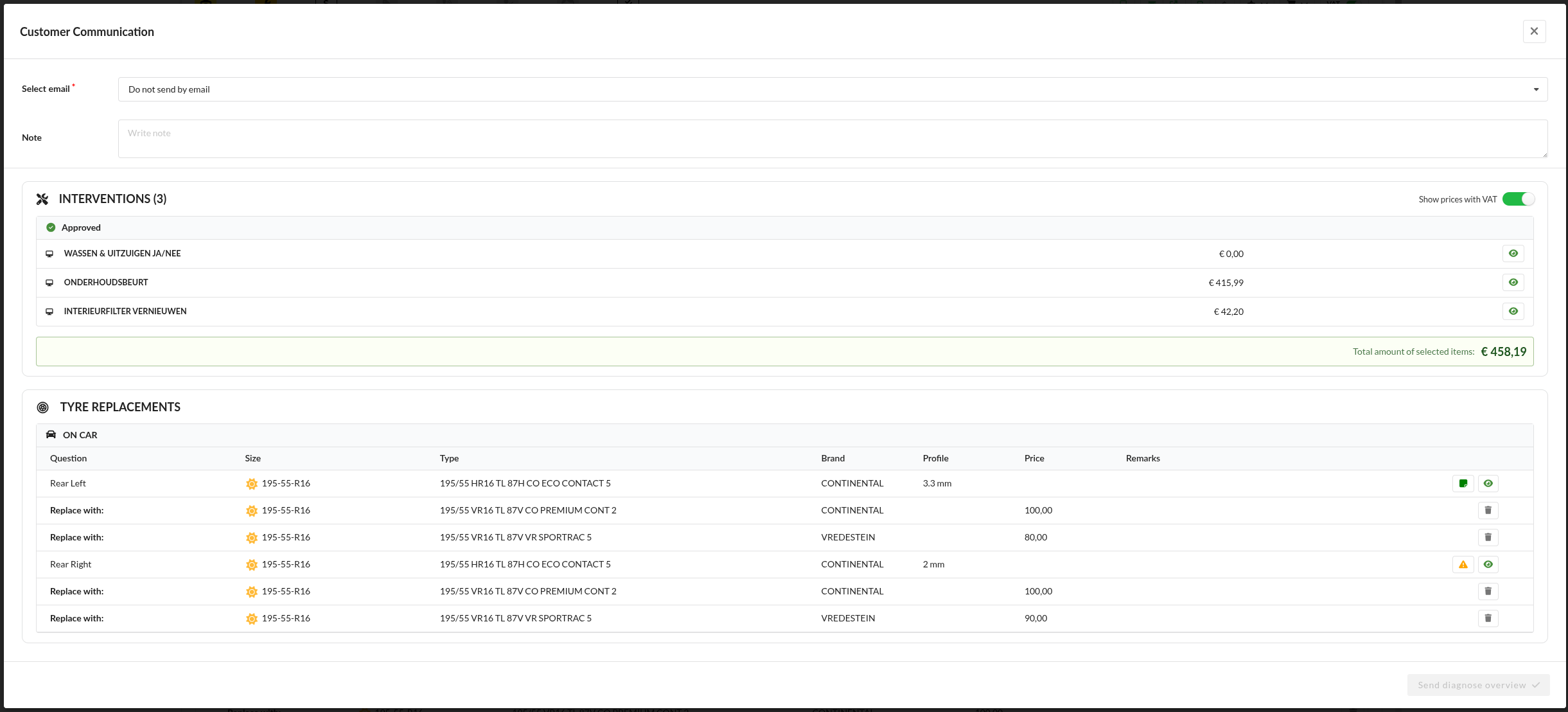The height and width of the screenshot is (712, 1568).
Task: Click sun icon on Rear Right SPORTRAC 5 row
Action: point(252,619)
